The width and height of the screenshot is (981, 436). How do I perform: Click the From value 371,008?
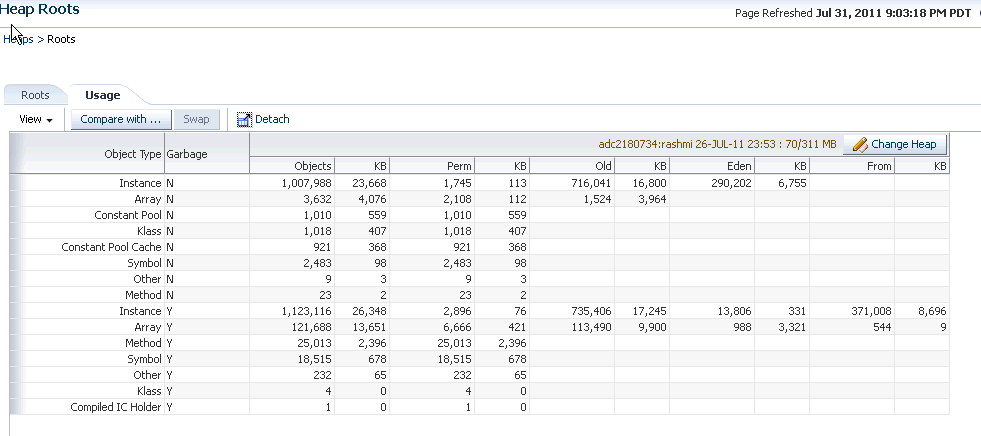[x=872, y=311]
